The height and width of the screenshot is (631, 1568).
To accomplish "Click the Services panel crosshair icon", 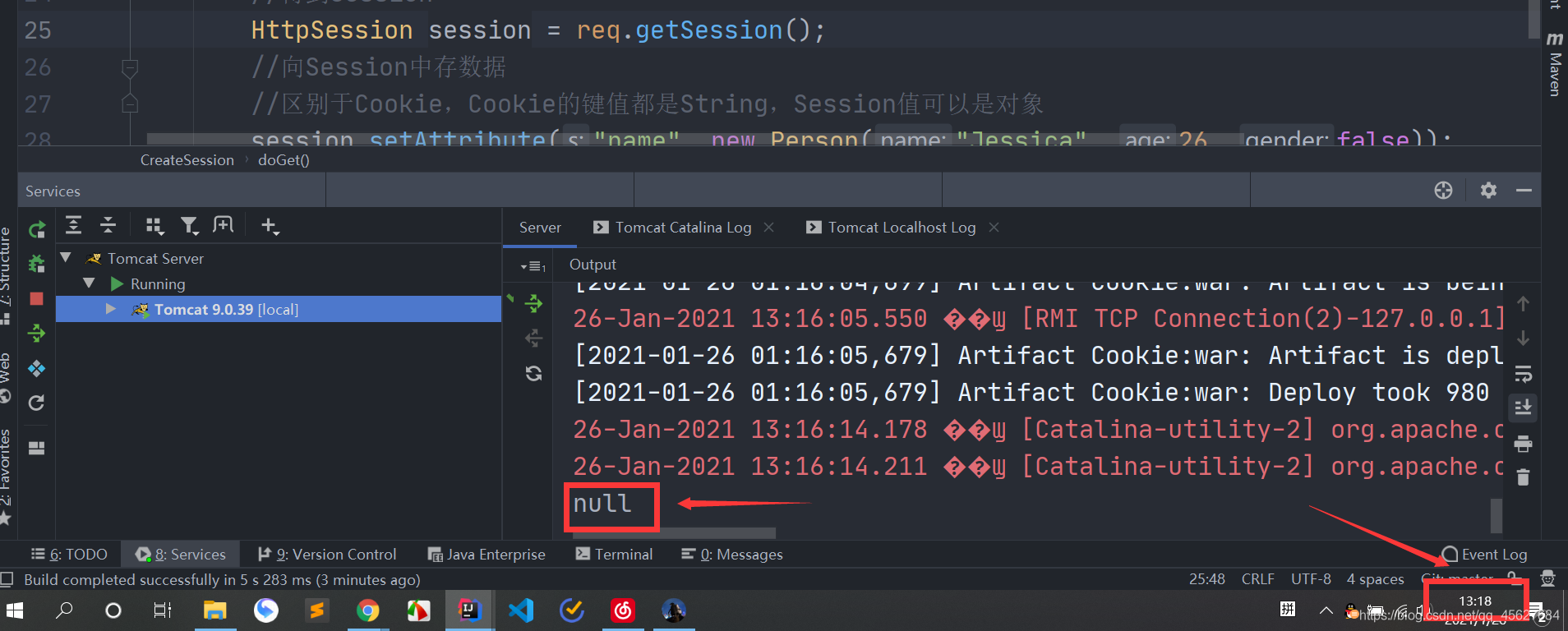I will tap(1443, 191).
